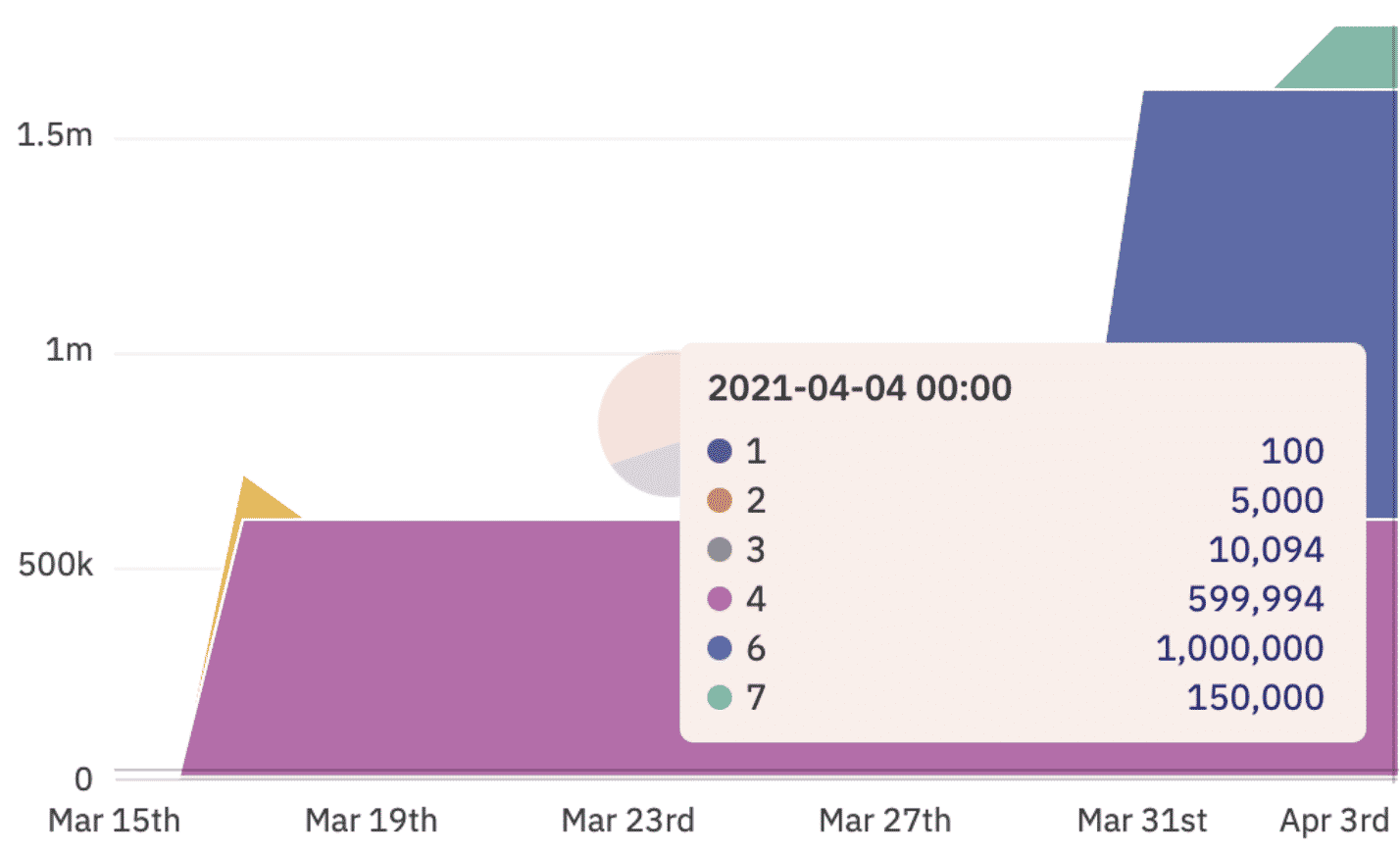Click the tooltip date 2021-04-04 00:00
The height and width of the screenshot is (853, 1400).
pos(860,388)
